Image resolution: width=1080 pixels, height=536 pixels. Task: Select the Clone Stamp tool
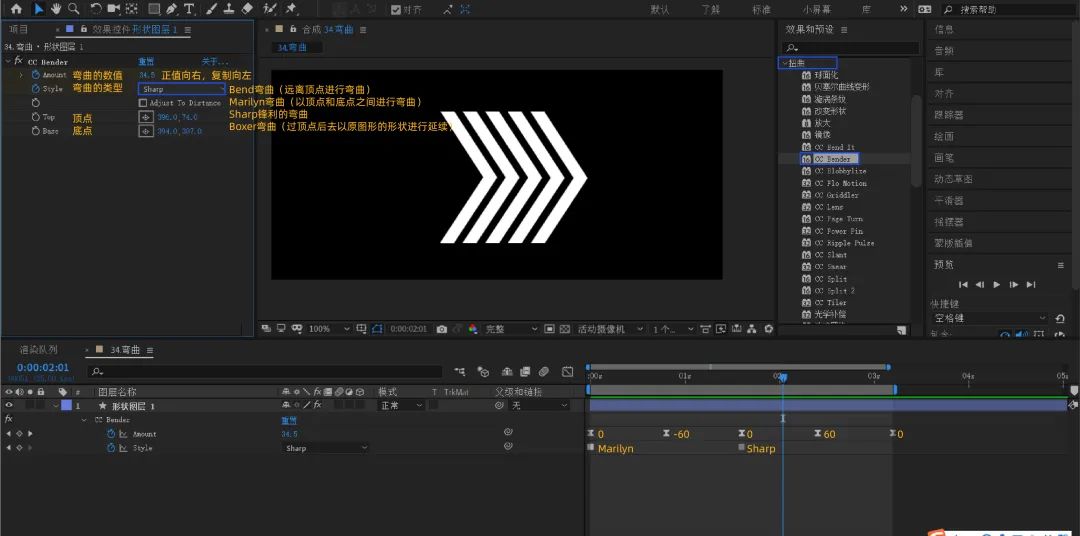click(x=230, y=9)
